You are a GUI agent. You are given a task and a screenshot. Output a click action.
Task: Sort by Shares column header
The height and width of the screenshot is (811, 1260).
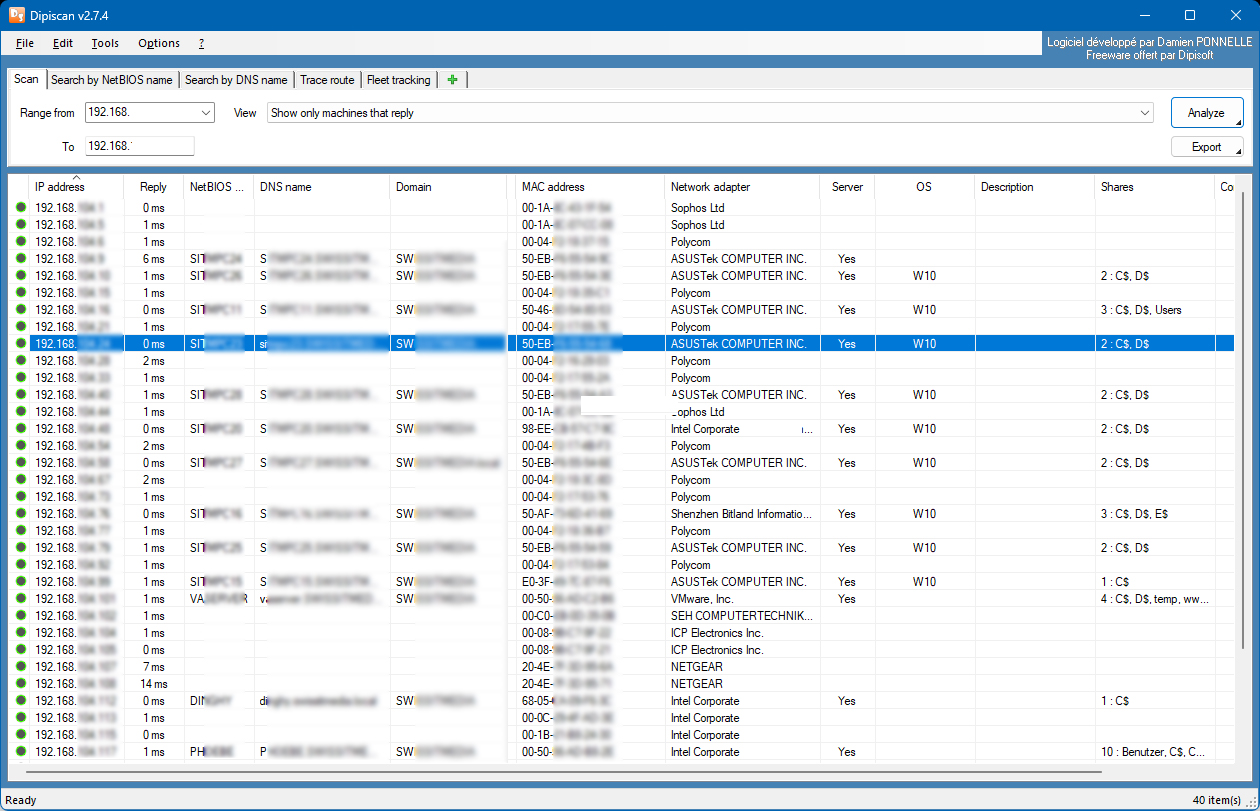1154,187
